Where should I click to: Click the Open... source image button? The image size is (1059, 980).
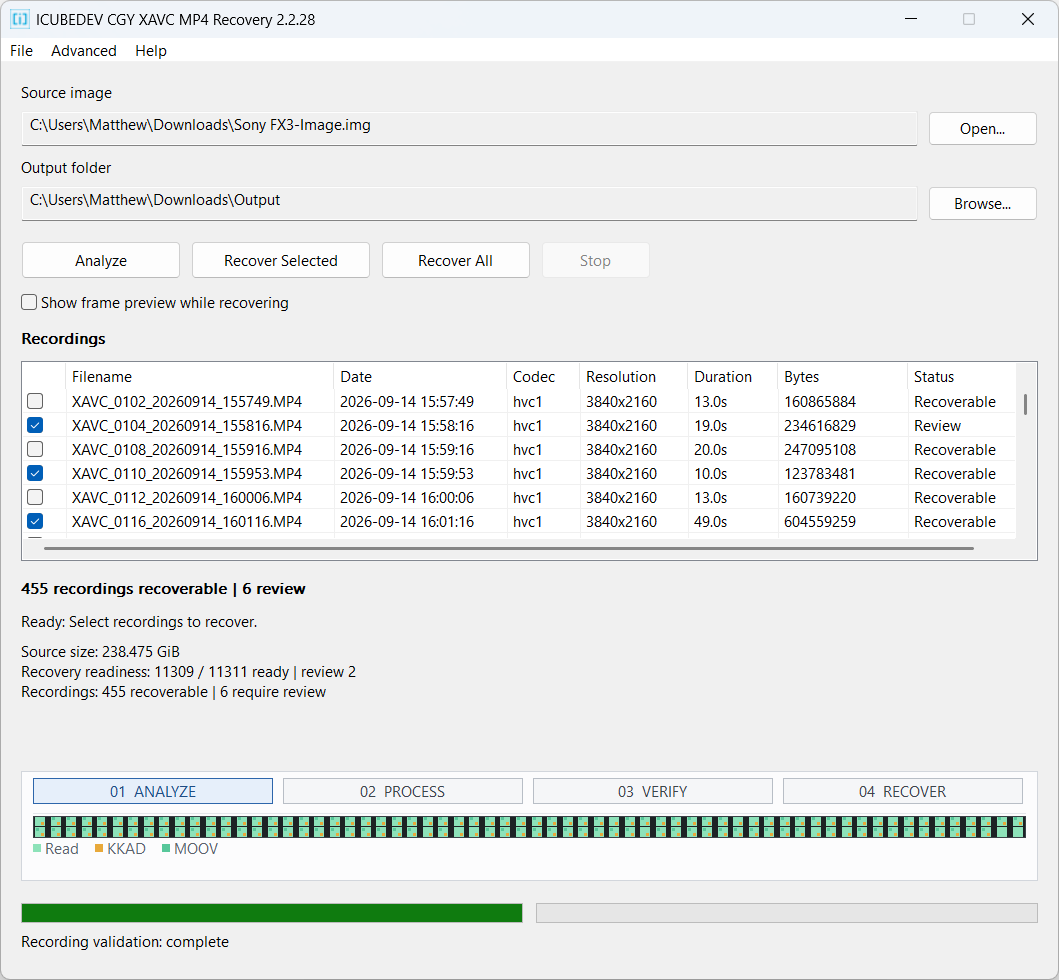click(982, 128)
